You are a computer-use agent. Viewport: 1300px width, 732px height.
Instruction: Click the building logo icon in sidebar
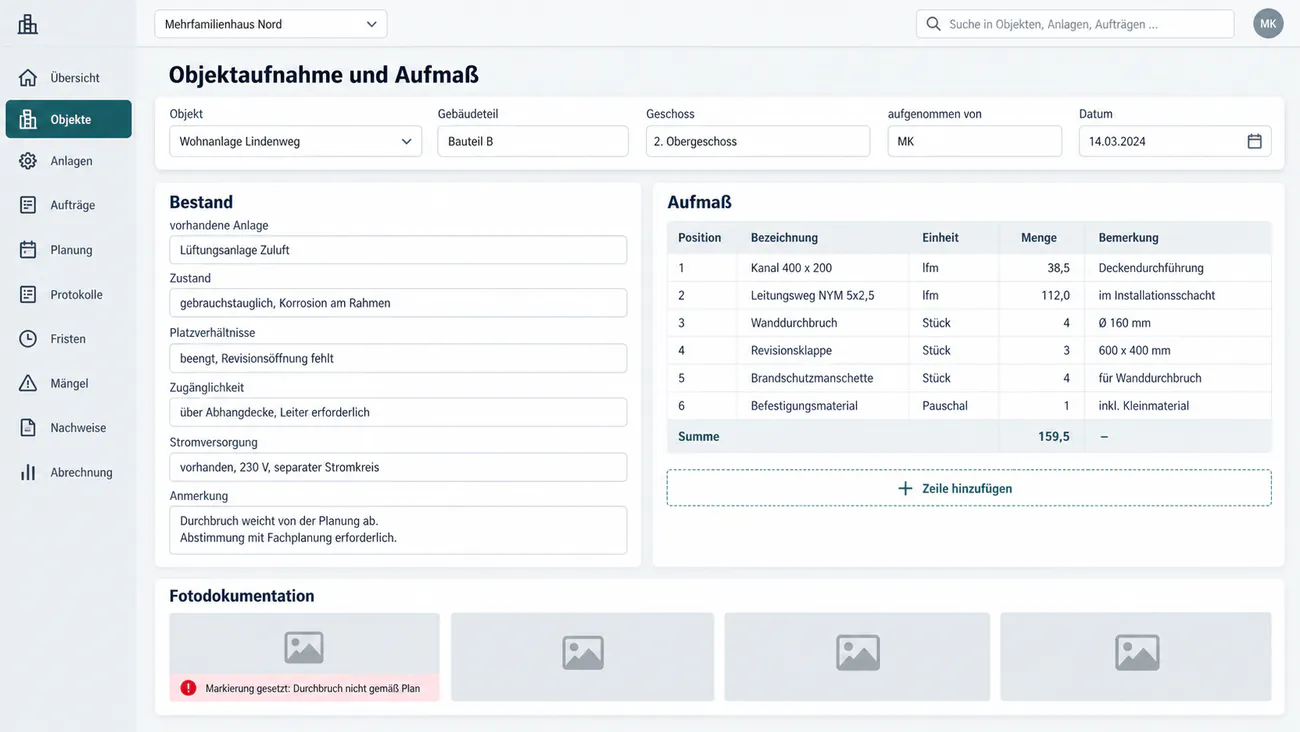tap(28, 24)
